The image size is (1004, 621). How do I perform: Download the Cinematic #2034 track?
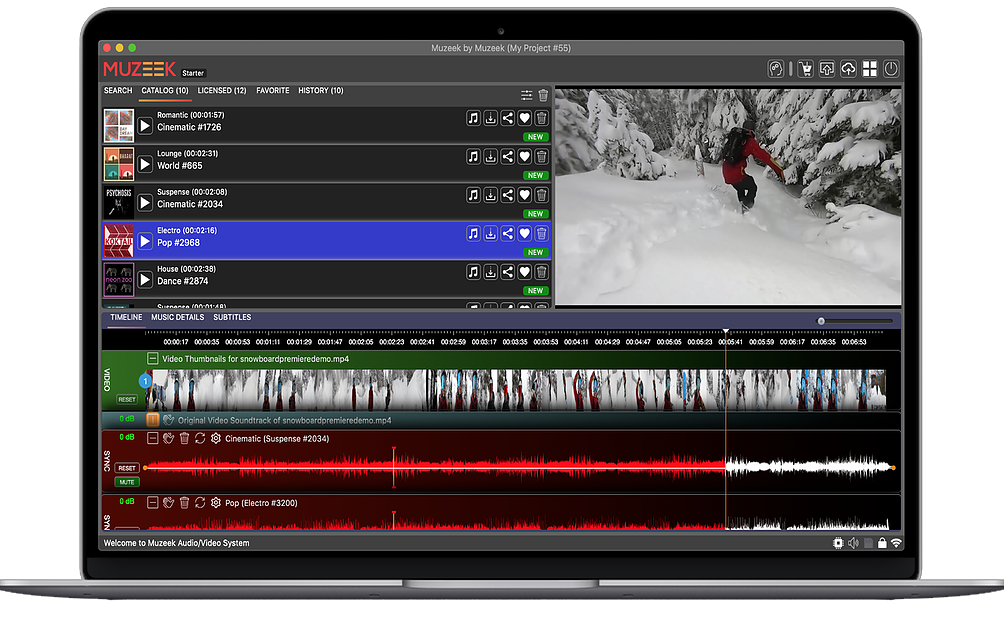pyautogui.click(x=490, y=195)
